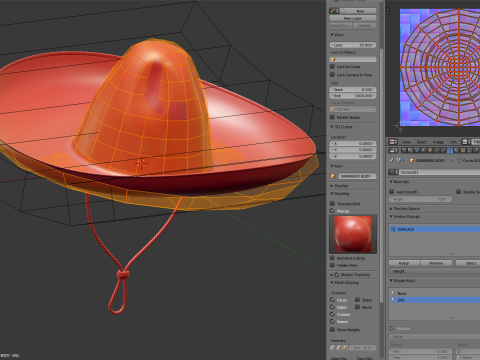Screen dimensions: 480x360
Task: Click the Assign vertex group button
Action: pos(404,263)
